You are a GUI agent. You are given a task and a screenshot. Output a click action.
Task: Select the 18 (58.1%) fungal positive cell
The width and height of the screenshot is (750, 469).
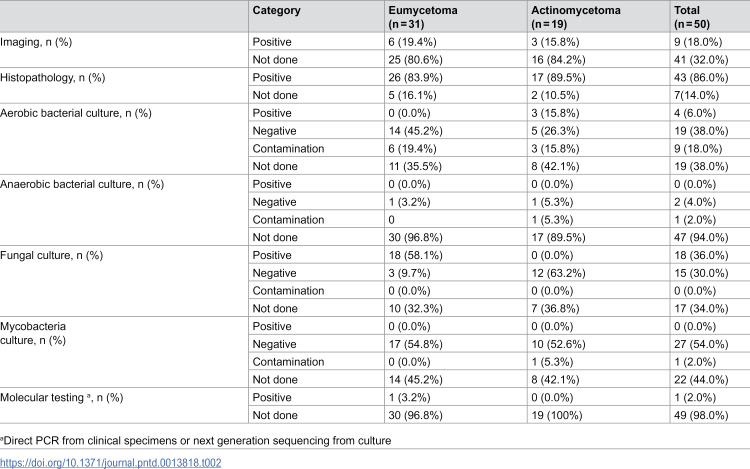click(x=415, y=255)
